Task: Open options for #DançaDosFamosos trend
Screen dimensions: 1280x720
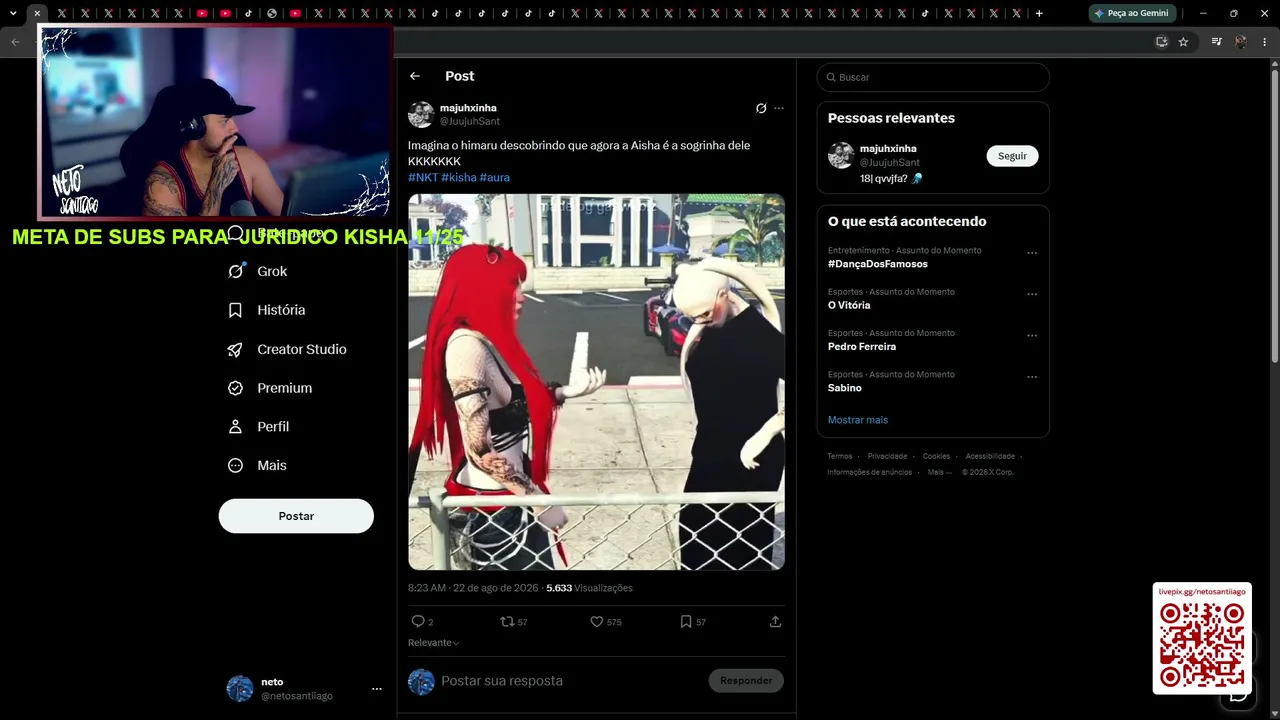Action: coord(1032,253)
